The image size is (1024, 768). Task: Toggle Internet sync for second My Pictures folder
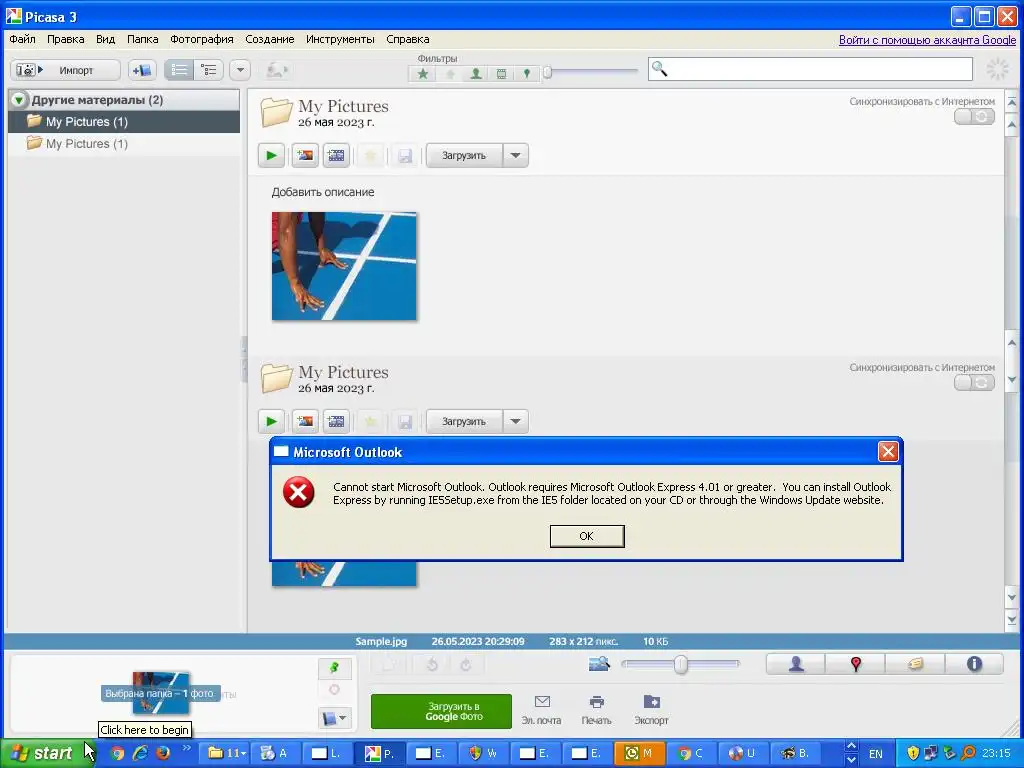pyautogui.click(x=974, y=383)
